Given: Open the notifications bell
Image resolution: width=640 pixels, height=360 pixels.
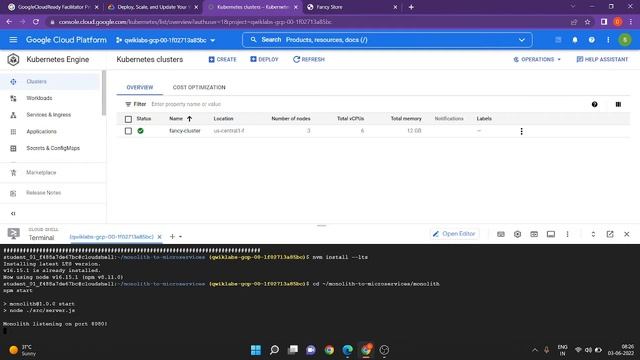Looking at the screenshot, I should 575,40.
